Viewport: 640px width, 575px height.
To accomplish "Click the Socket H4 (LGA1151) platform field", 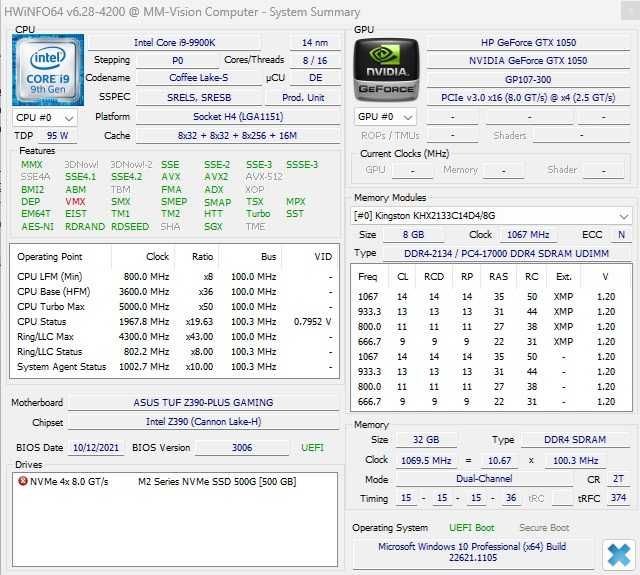I will [x=238, y=117].
